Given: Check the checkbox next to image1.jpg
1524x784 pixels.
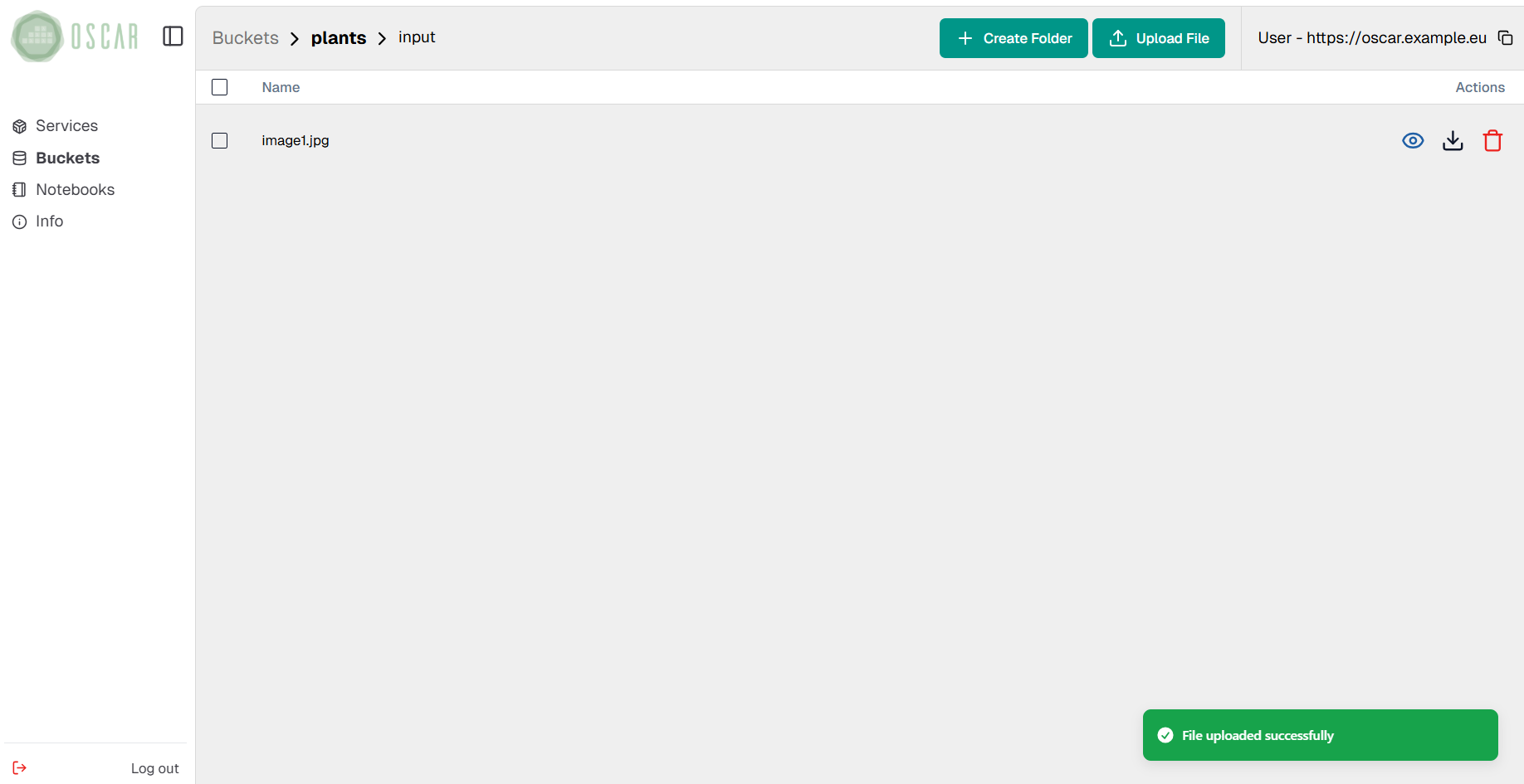Looking at the screenshot, I should (x=219, y=140).
